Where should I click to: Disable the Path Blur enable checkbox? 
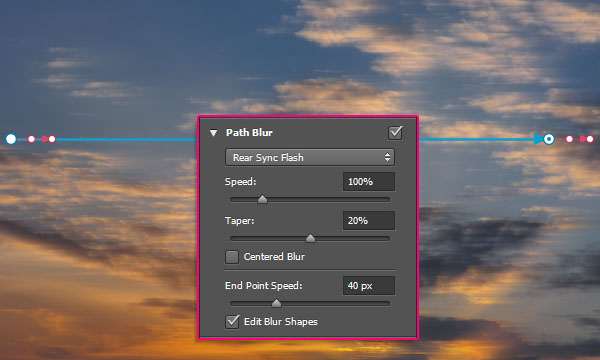395,133
